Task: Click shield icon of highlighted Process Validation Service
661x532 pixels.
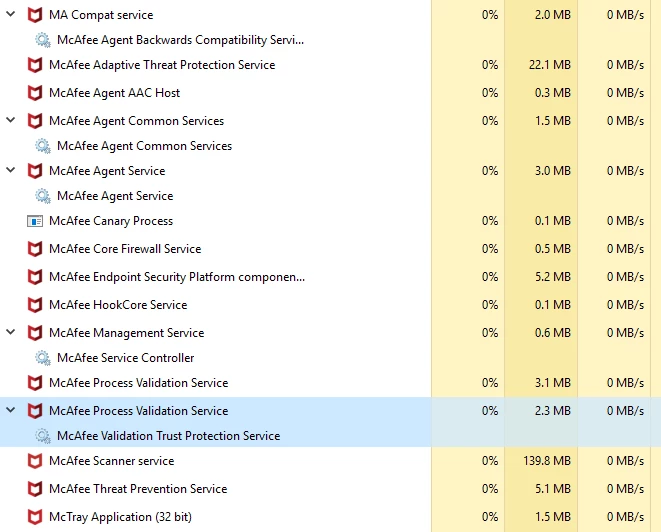Action: pos(35,411)
